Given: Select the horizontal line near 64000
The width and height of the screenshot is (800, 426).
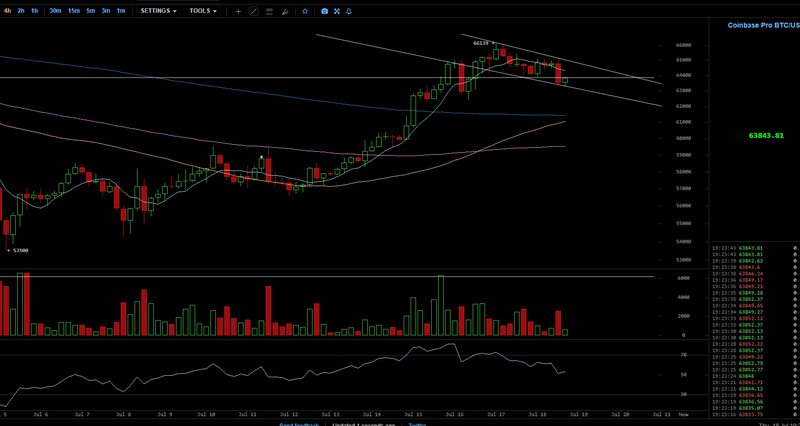Looking at the screenshot, I should 327,78.
